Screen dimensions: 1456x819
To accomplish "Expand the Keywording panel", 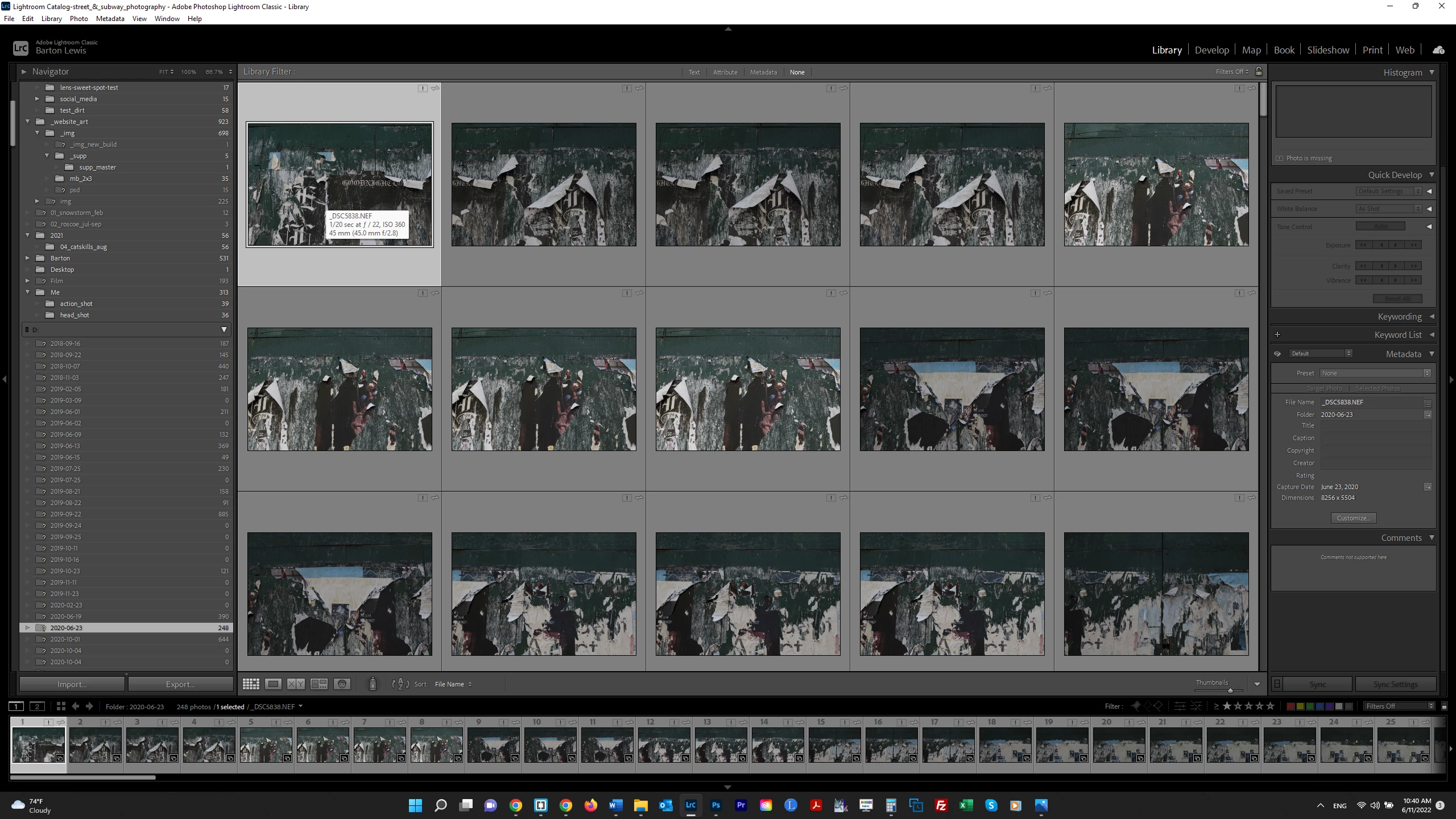I will click(x=1399, y=317).
